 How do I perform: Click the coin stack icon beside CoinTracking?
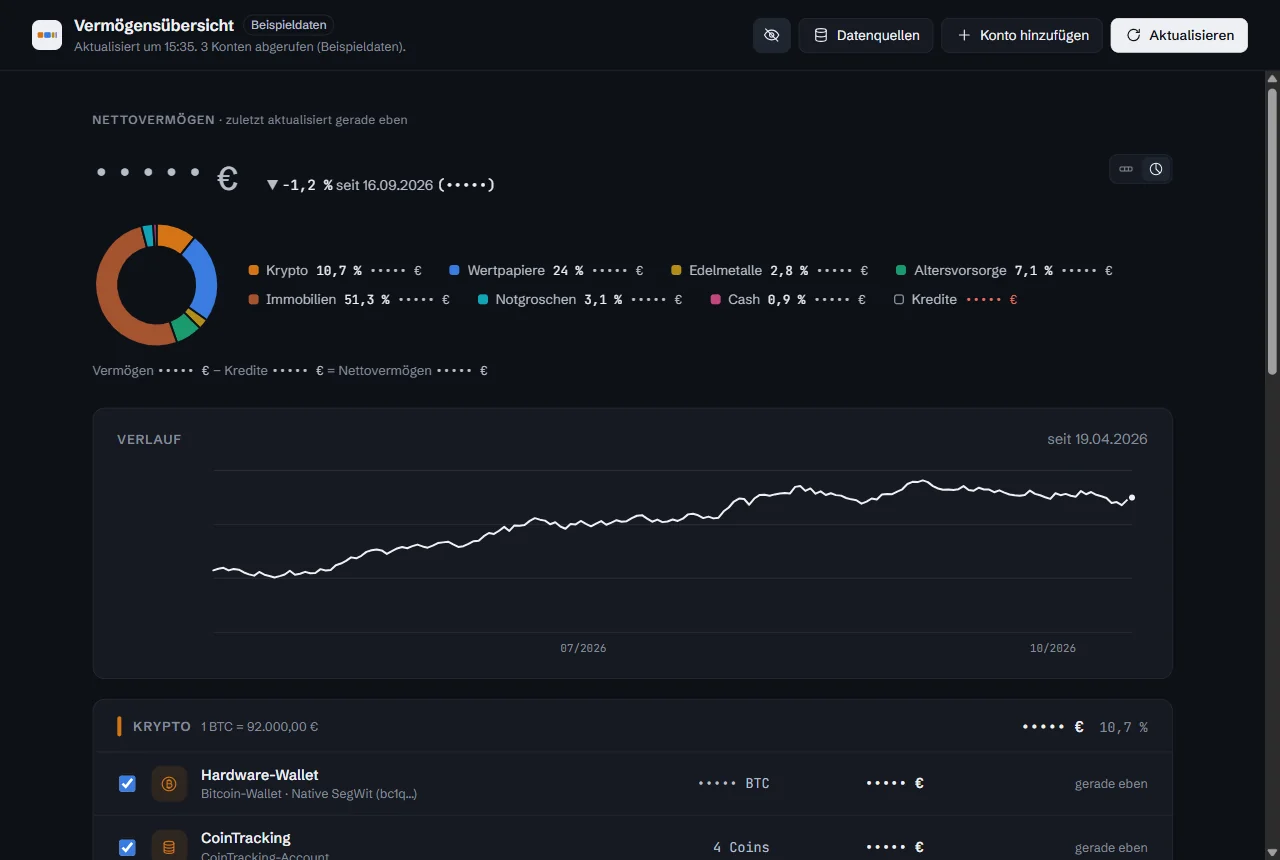coord(169,846)
